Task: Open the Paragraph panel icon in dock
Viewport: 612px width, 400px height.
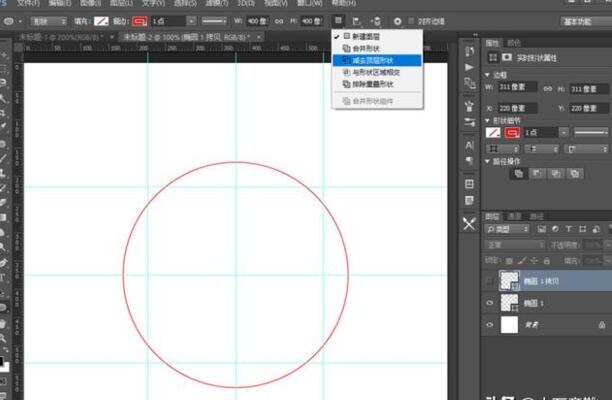Action: (469, 160)
